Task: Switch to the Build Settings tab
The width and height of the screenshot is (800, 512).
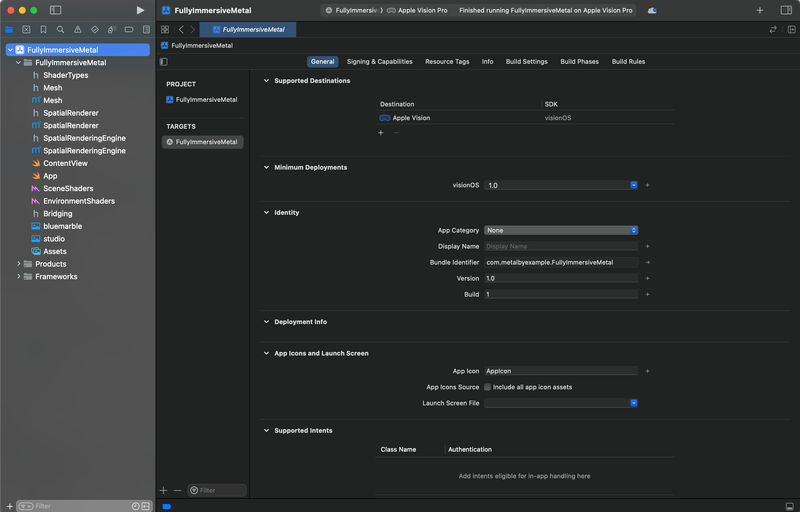Action: click(x=527, y=62)
